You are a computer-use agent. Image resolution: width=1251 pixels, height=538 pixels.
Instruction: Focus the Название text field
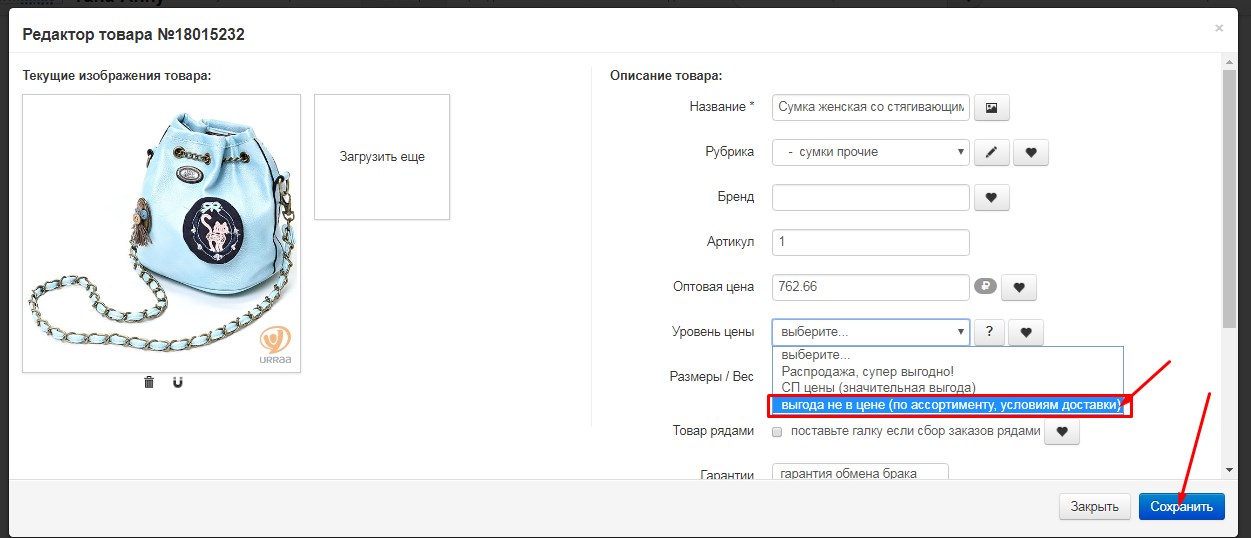point(871,107)
